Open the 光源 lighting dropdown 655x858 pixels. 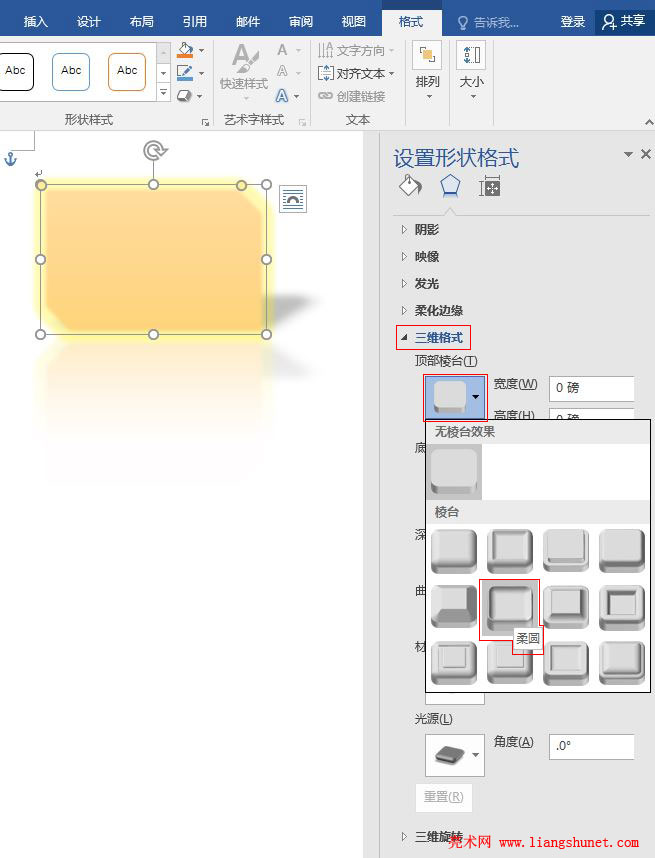click(455, 755)
